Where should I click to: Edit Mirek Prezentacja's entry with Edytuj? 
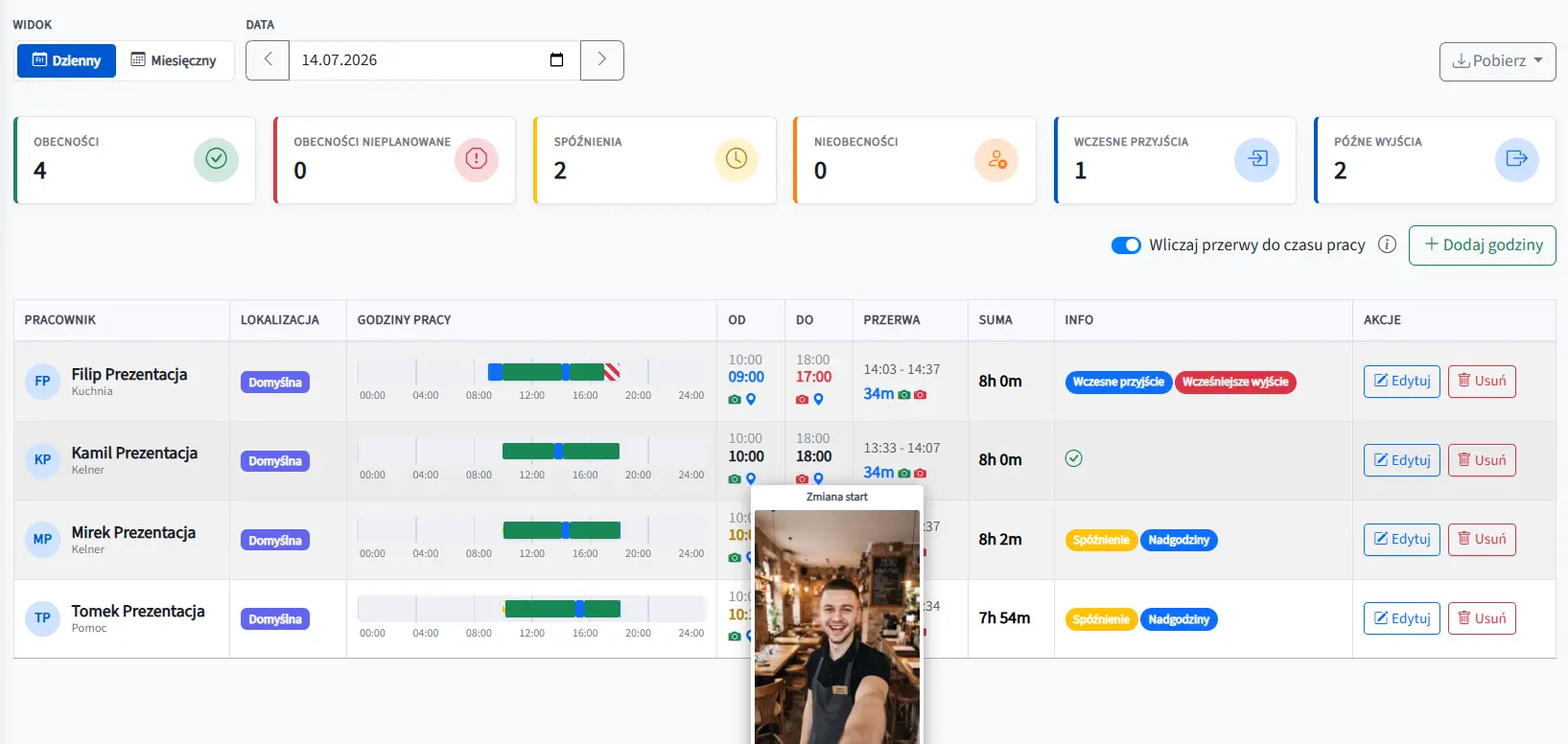coord(1402,539)
